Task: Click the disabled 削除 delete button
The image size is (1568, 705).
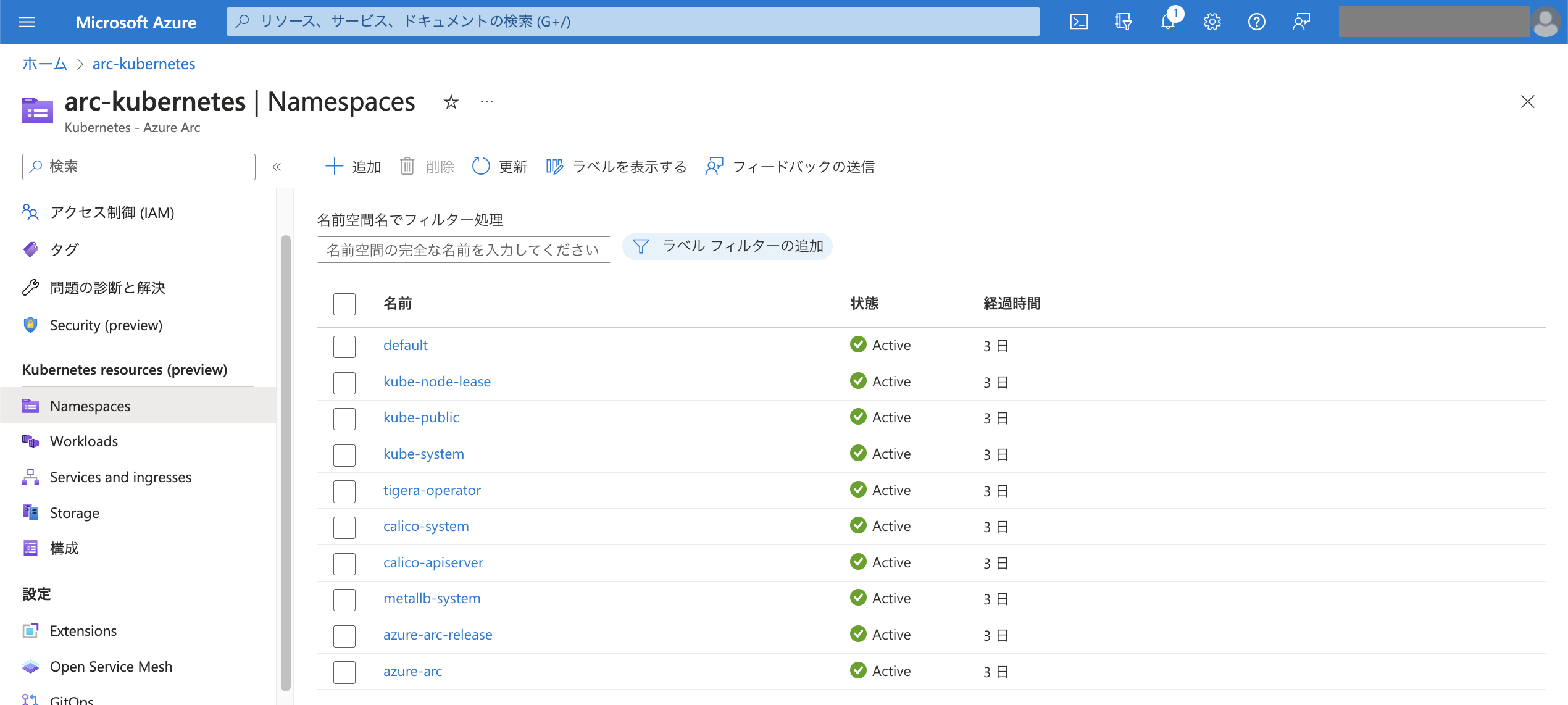Action: (427, 167)
